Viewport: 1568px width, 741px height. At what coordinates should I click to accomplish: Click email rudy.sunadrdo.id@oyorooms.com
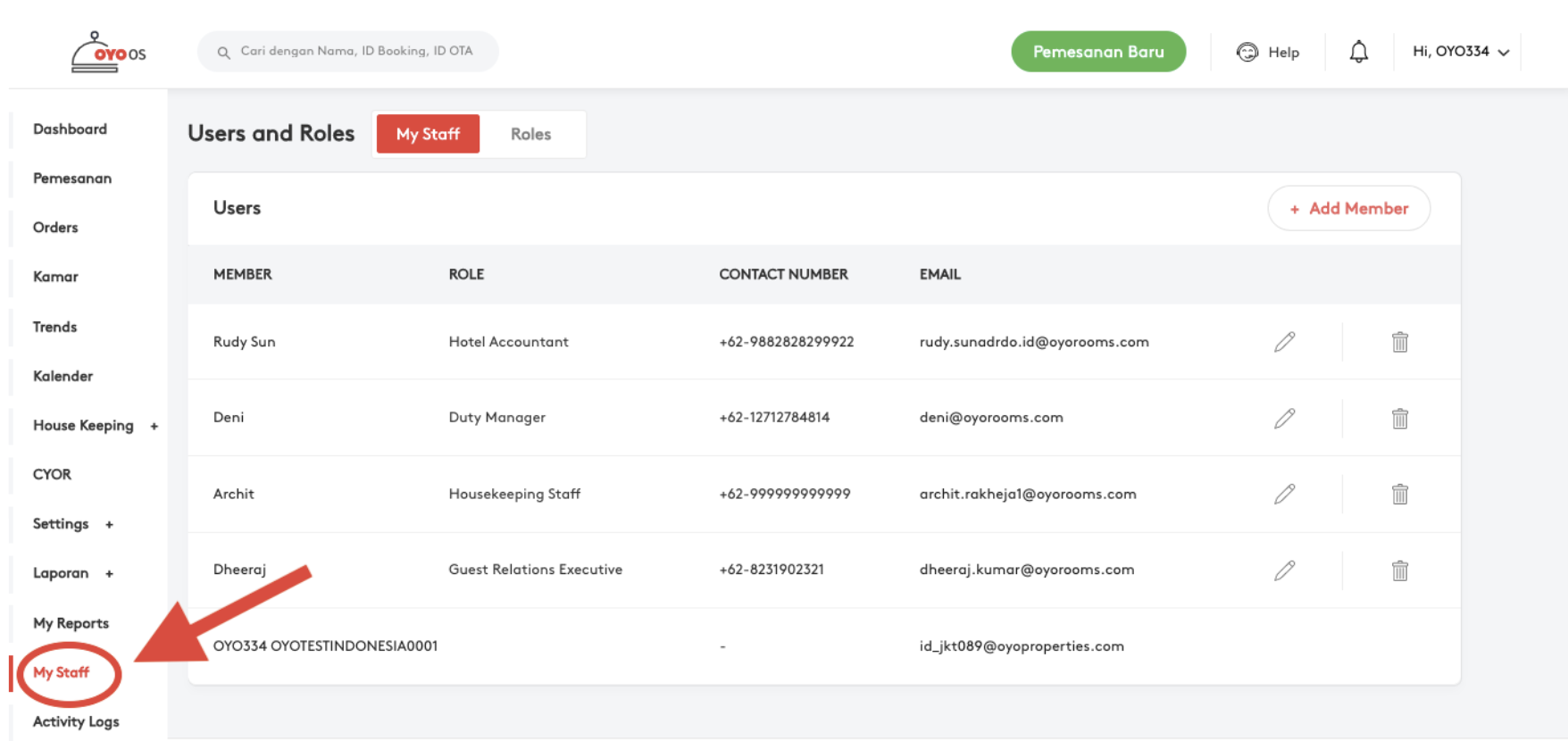tap(1034, 342)
